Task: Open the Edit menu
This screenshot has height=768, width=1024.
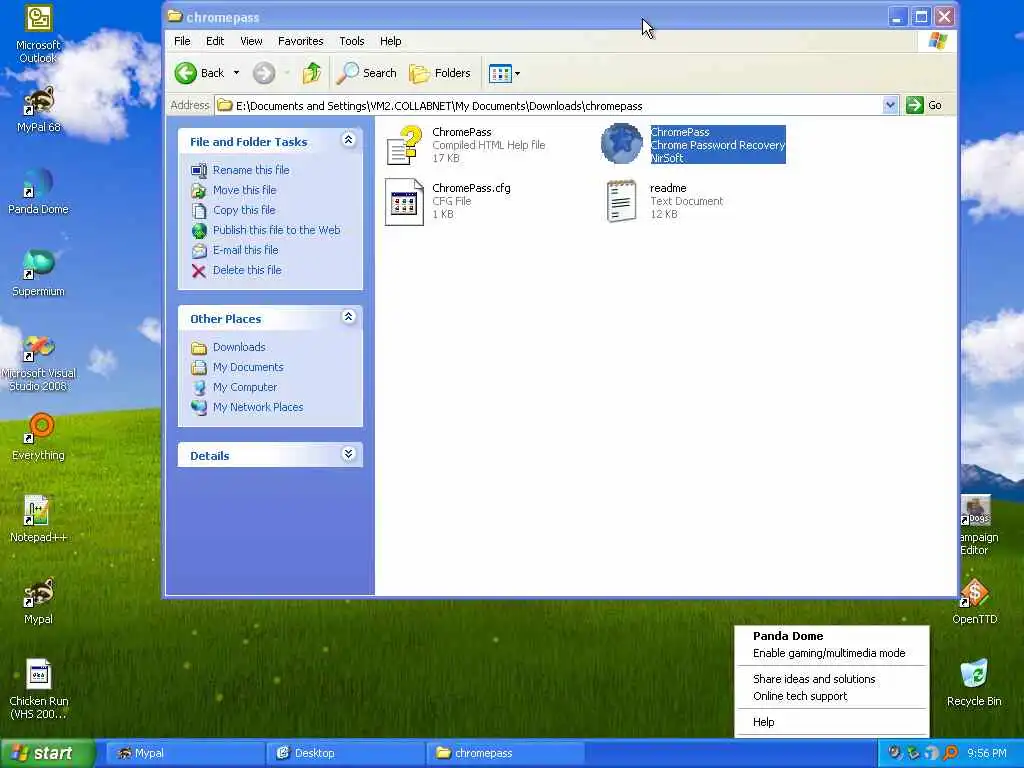Action: [x=215, y=41]
